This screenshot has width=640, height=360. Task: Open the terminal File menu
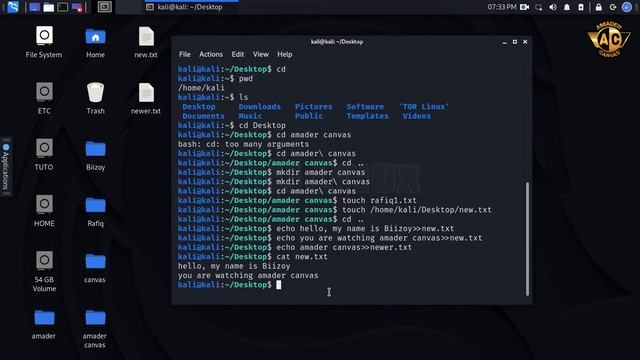pyautogui.click(x=184, y=54)
